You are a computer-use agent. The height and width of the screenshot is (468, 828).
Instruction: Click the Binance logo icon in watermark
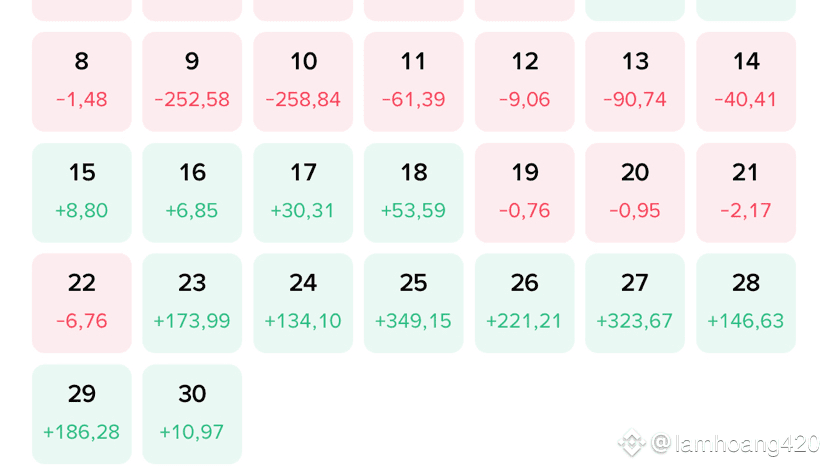pos(632,442)
